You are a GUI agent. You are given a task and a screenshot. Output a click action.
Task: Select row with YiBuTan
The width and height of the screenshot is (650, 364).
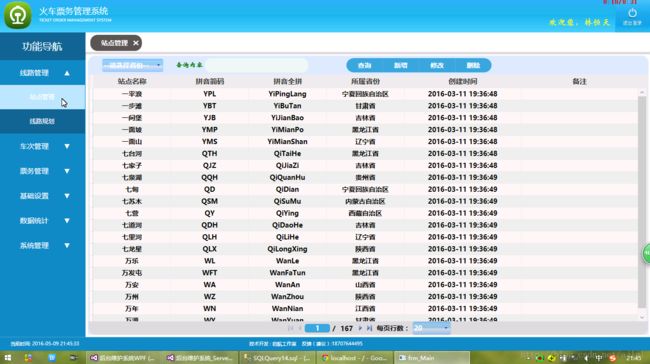pyautogui.click(x=365, y=106)
